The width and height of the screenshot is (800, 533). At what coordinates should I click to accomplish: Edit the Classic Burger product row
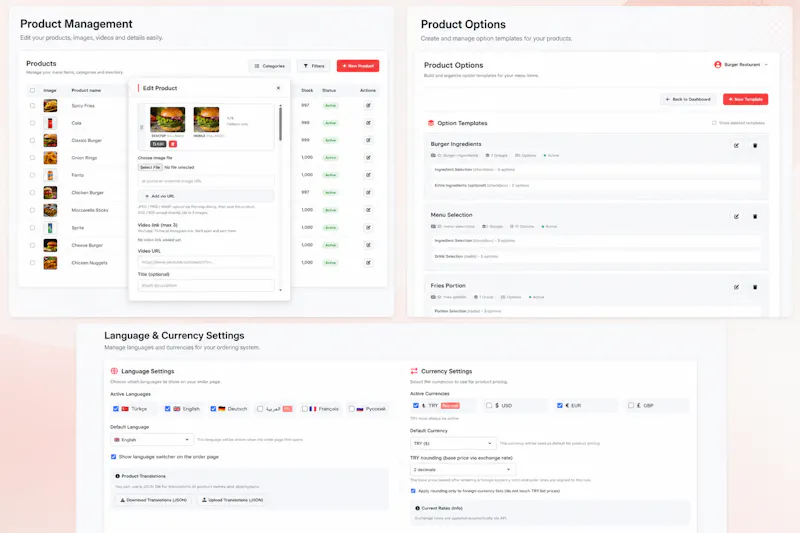(368, 140)
